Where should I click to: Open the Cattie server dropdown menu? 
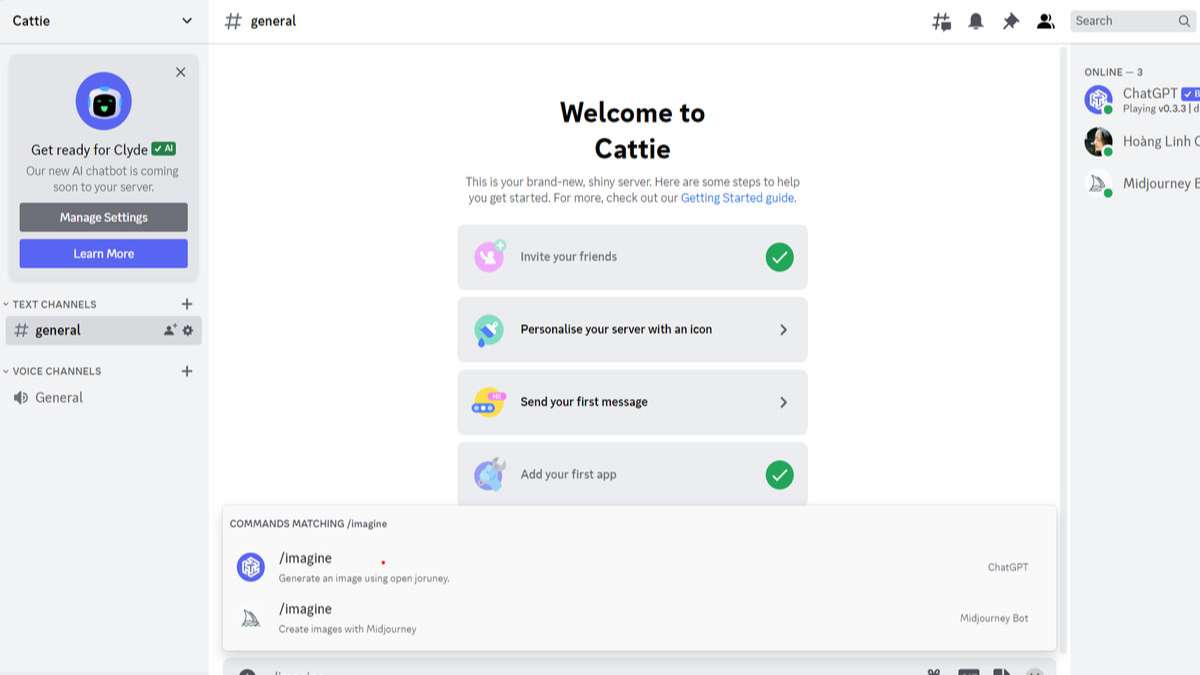pyautogui.click(x=100, y=20)
